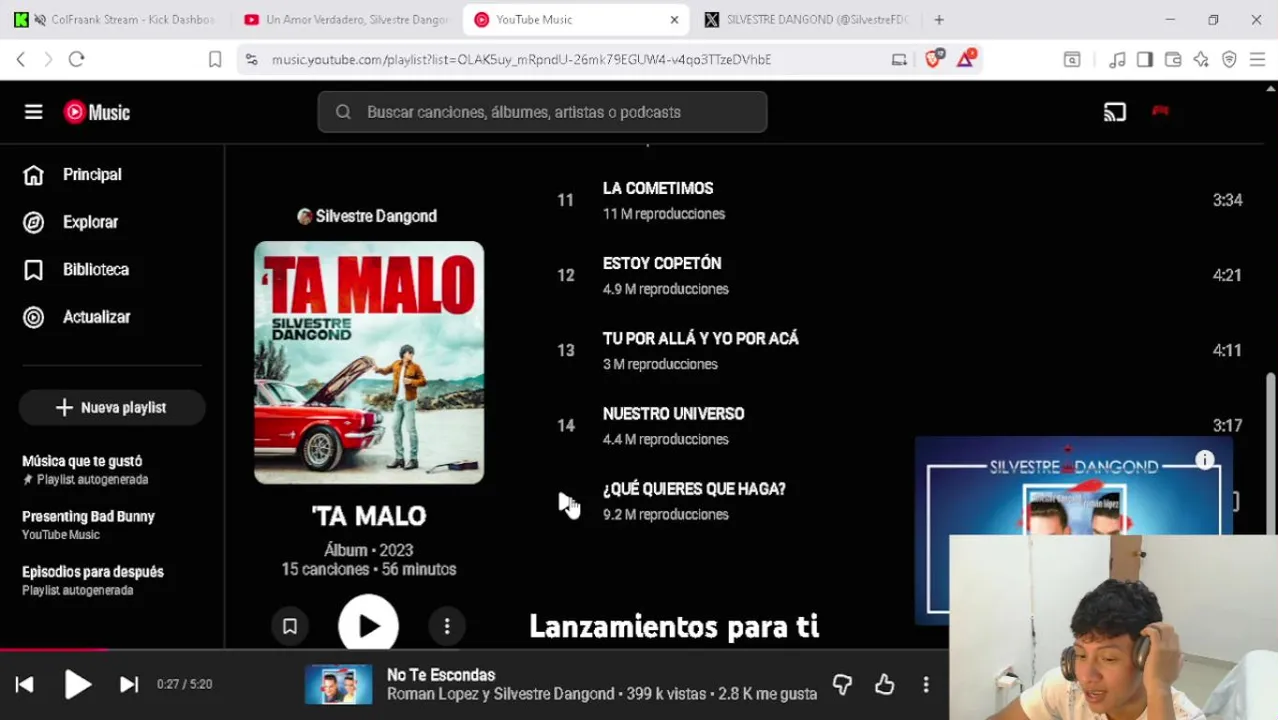Switch to ColFraank Stream Kick Dashboard tab
The width and height of the screenshot is (1278, 720).
[x=117, y=20]
